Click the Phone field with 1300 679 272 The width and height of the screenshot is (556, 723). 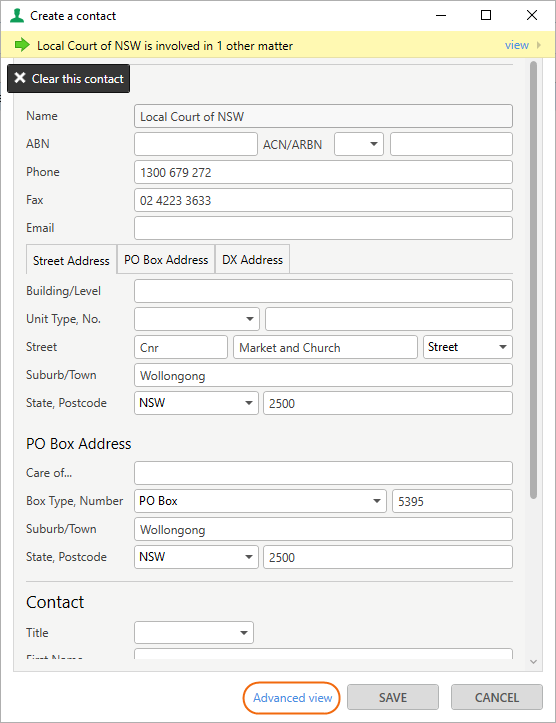pos(323,172)
